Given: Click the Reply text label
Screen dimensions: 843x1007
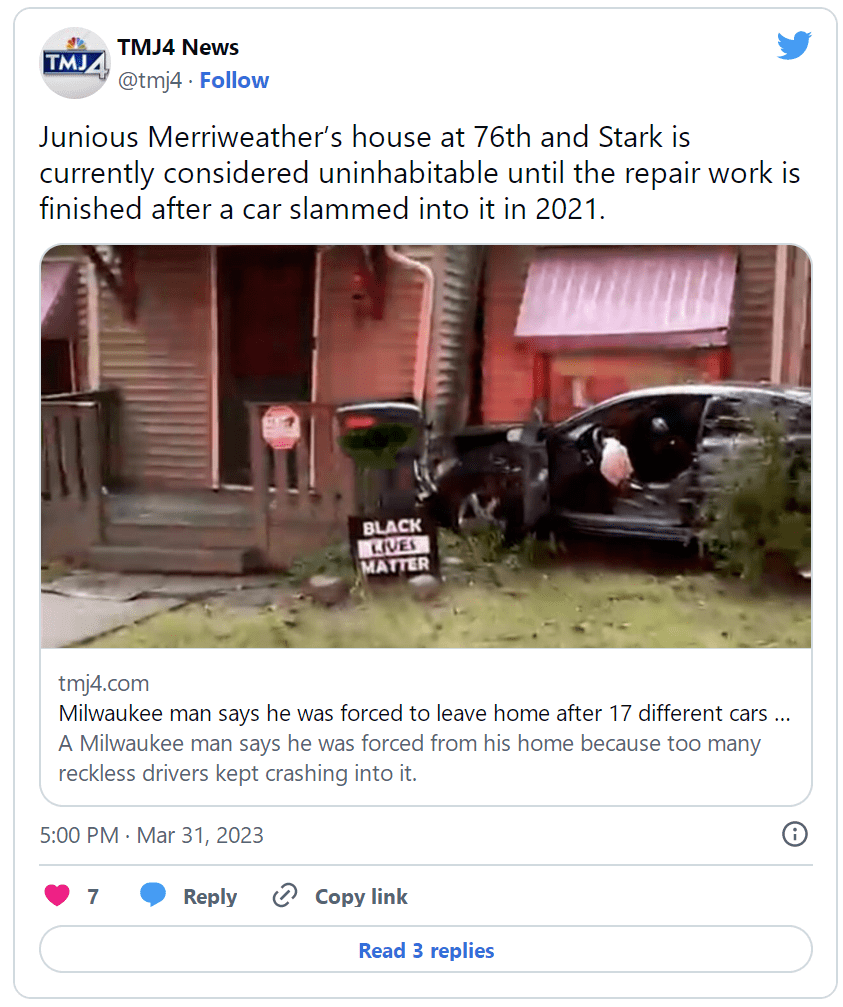Looking at the screenshot, I should [210, 896].
